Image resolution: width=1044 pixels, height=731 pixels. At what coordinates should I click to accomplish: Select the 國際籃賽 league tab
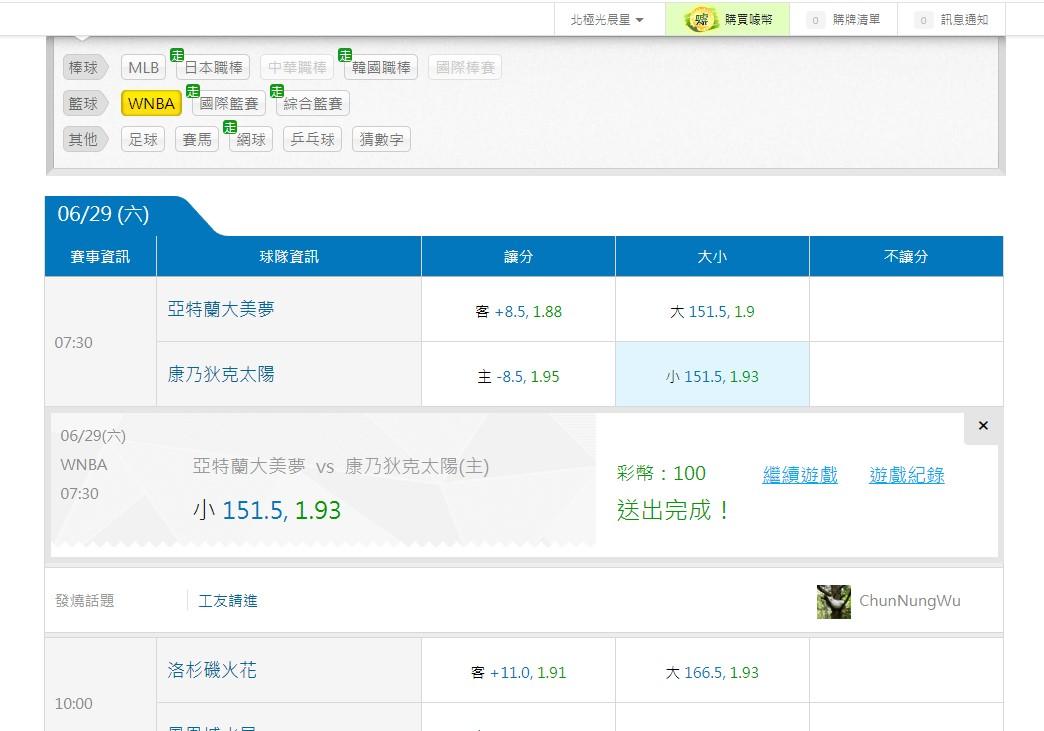point(229,103)
